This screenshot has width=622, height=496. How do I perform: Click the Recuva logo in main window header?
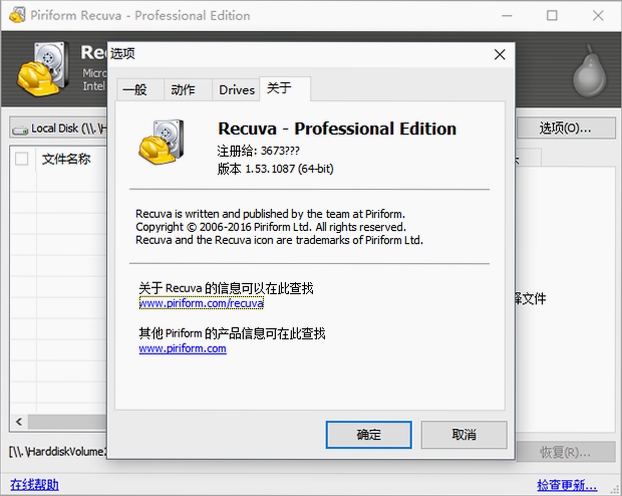(42, 68)
